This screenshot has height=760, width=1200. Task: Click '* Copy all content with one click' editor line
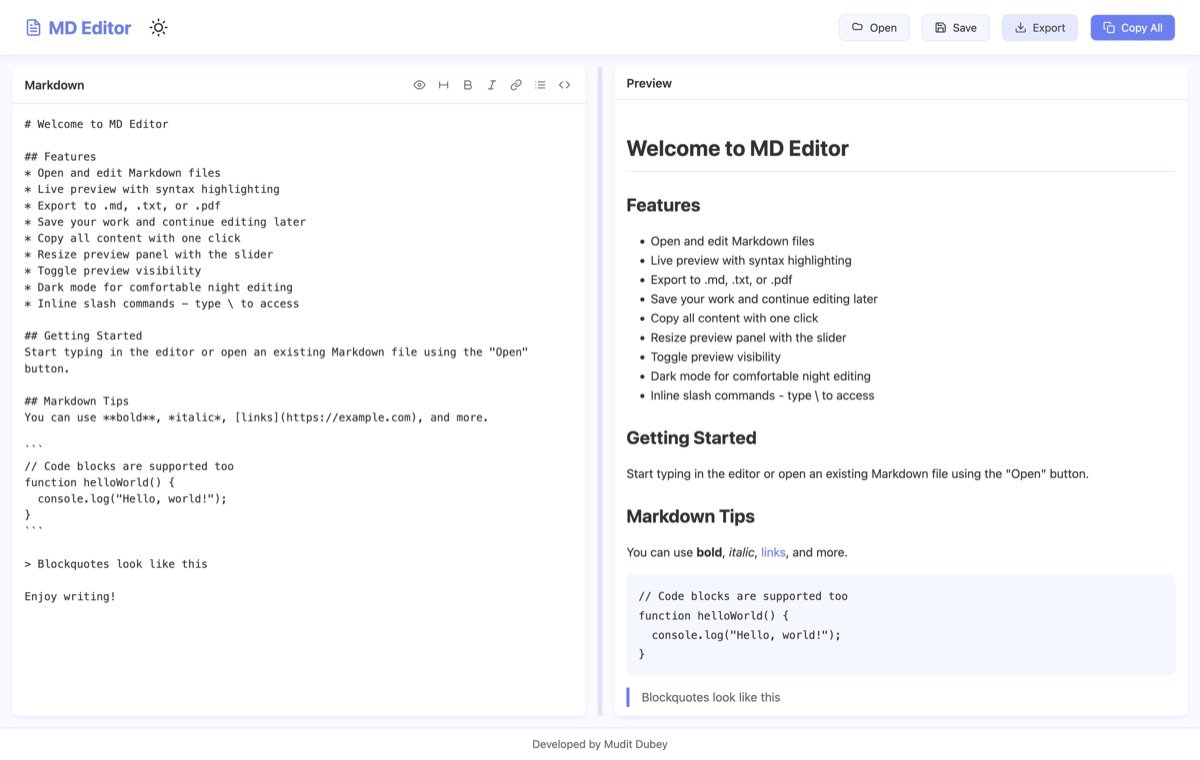pos(133,238)
